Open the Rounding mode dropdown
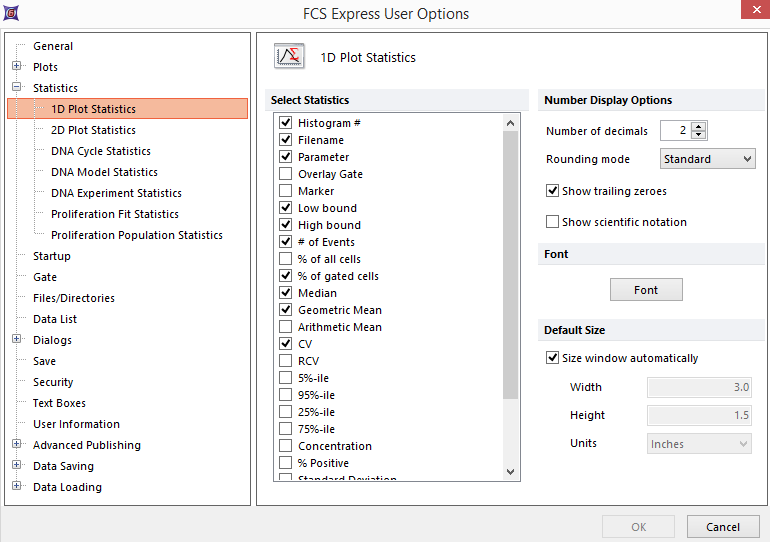The width and height of the screenshot is (770, 542). click(708, 159)
